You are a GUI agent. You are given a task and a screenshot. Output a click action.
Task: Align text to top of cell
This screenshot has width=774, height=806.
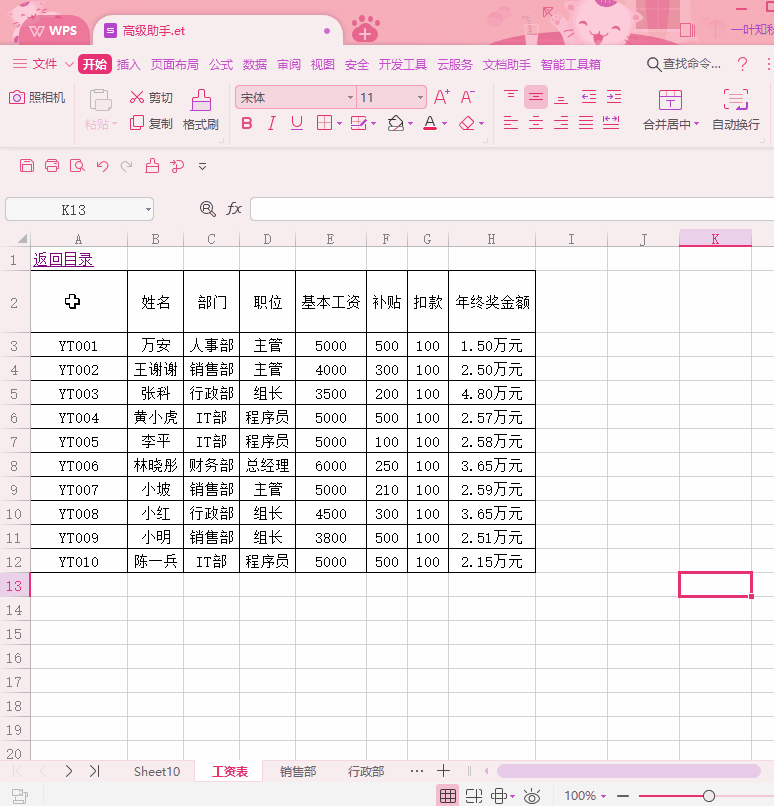coord(510,96)
